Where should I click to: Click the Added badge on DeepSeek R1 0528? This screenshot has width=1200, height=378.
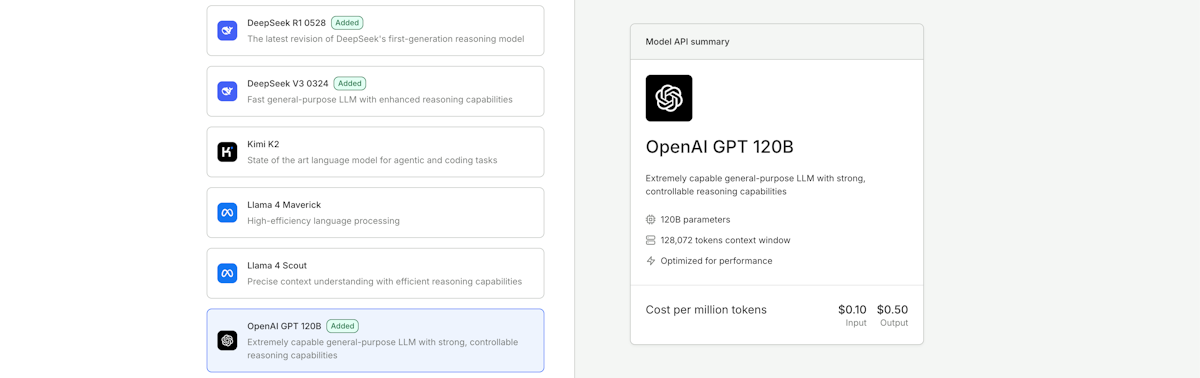[347, 23]
